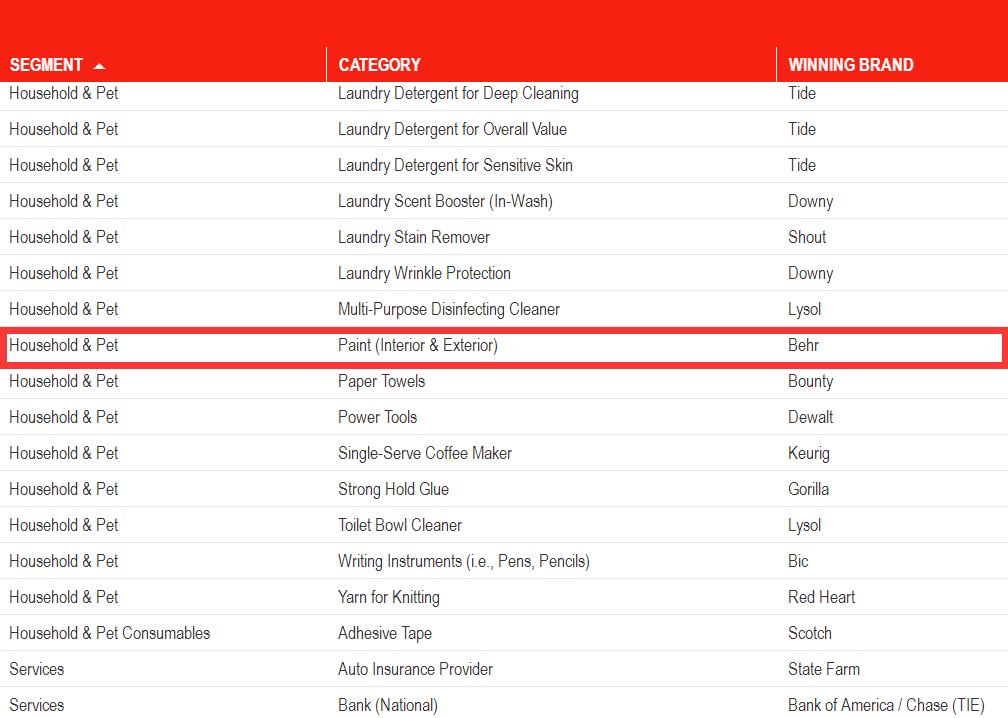The image size is (1008, 718).
Task: Click 'Household & Pet' in the Laundry Wrinkle Protection row
Action: click(64, 273)
